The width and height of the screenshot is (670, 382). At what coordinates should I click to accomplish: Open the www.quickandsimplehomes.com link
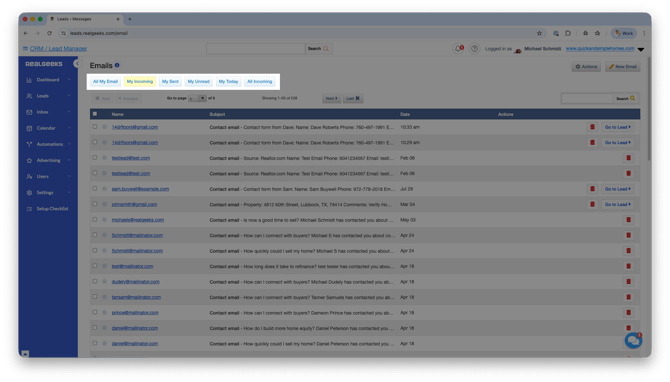point(600,49)
